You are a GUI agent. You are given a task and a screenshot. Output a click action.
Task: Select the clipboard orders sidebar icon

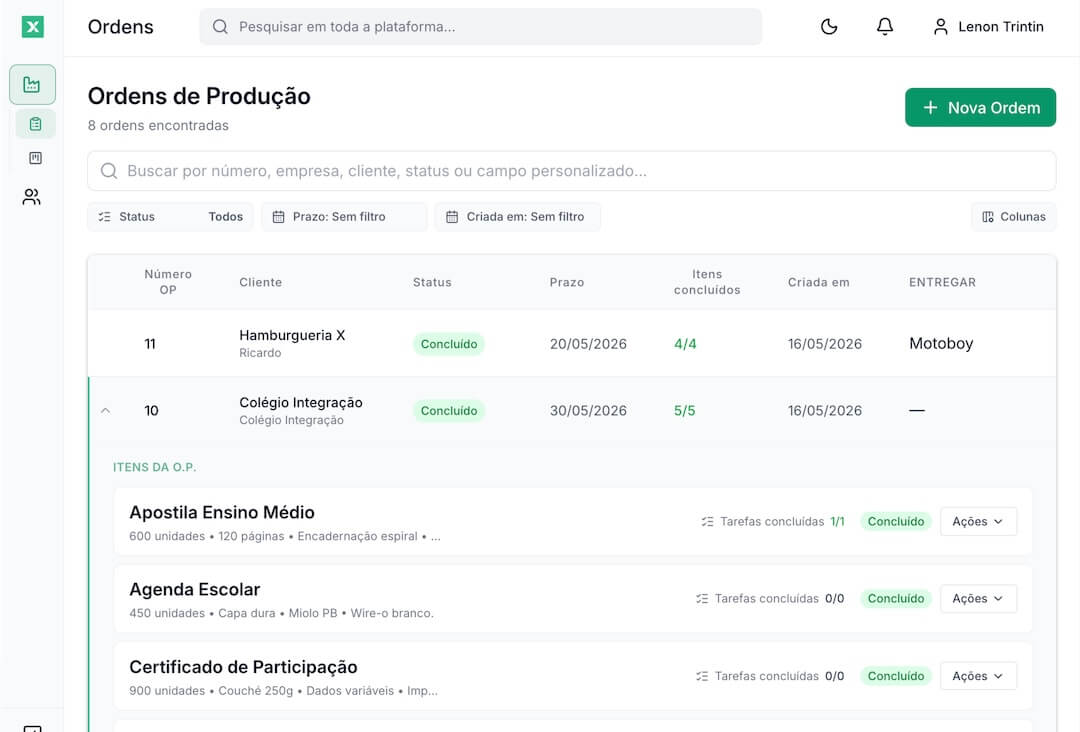click(36, 124)
